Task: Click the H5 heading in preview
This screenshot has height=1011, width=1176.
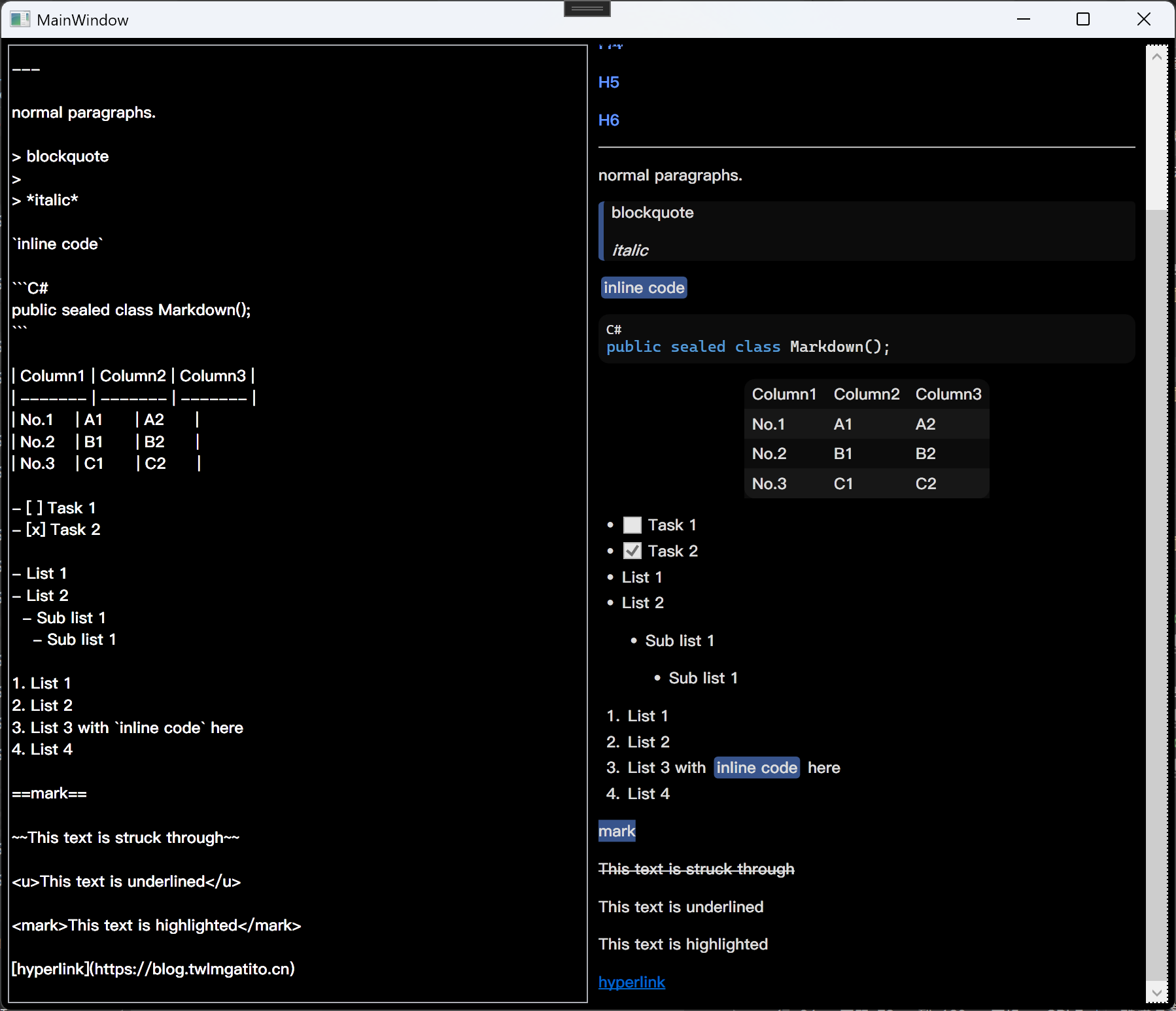Action: (x=608, y=82)
